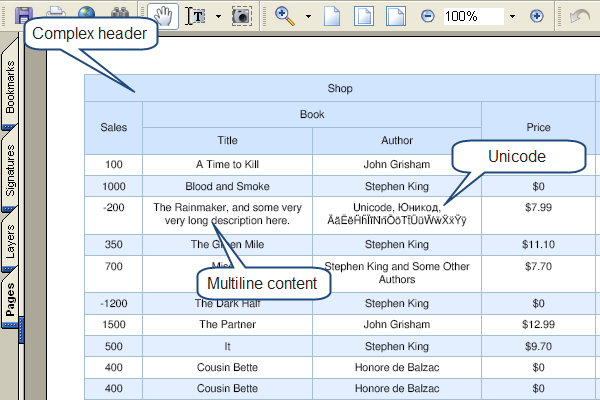Click the '-1200' sales cell
The height and width of the screenshot is (400, 600).
(114, 304)
